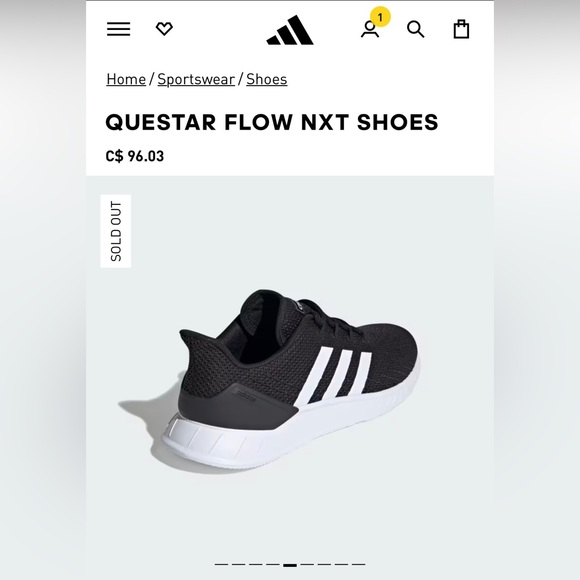580x580 pixels.
Task: Select the seventh image carousel indicator
Action: [x=324, y=564]
